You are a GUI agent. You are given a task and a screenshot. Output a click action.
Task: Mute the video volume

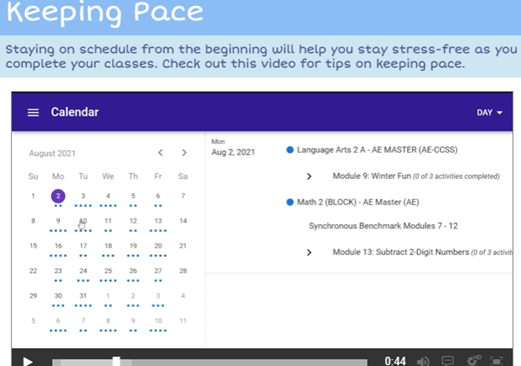(423, 361)
